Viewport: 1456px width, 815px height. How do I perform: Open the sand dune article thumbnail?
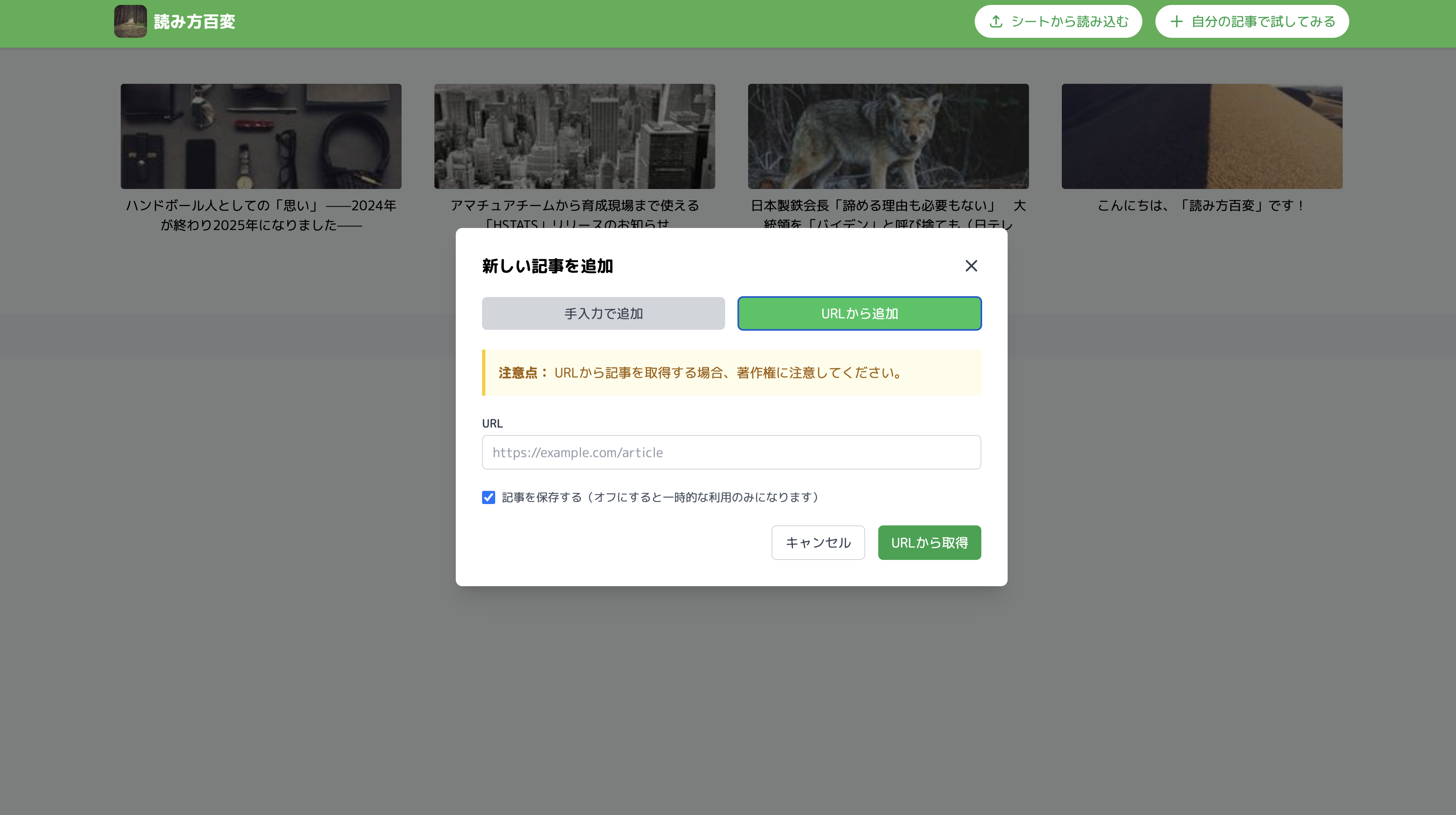click(x=1202, y=136)
